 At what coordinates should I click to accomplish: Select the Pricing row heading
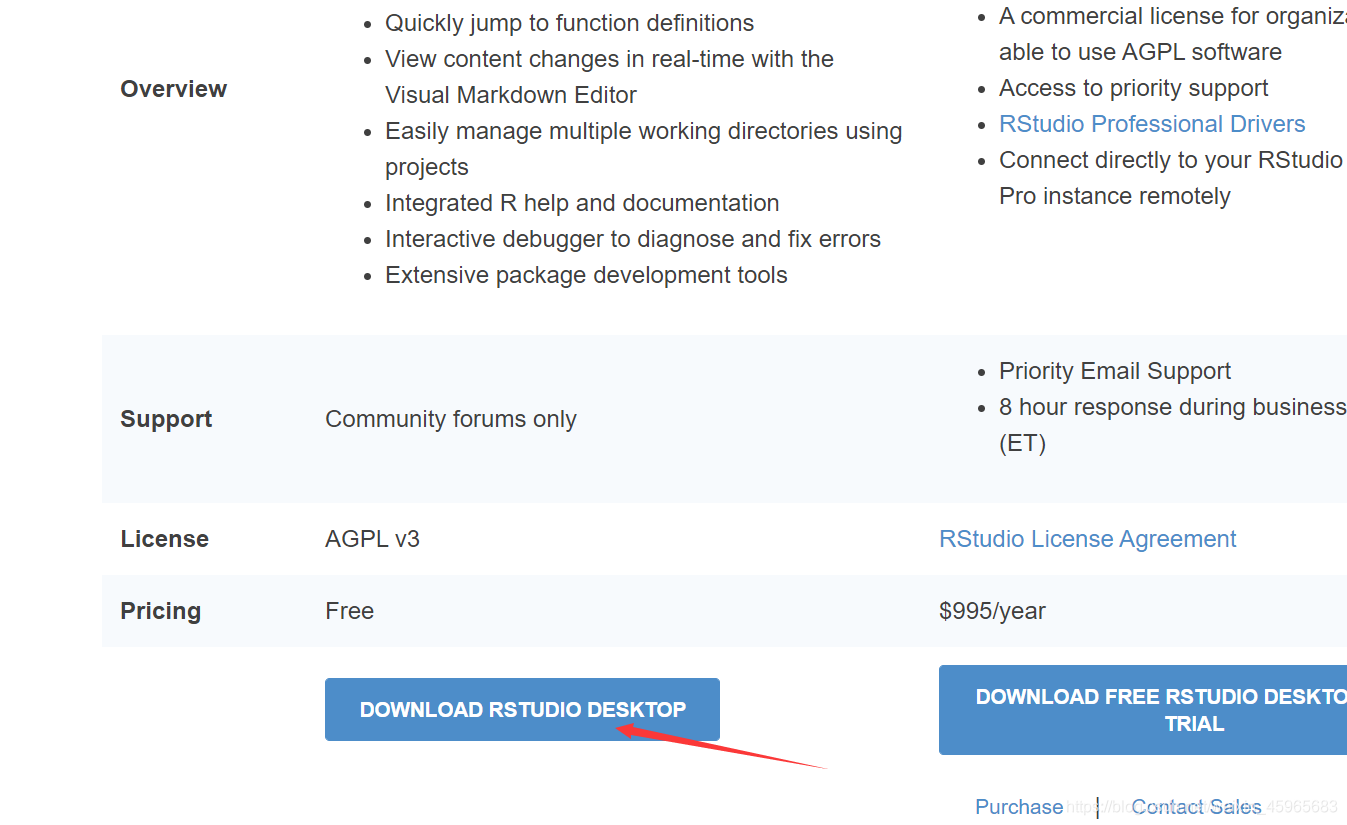coord(161,611)
